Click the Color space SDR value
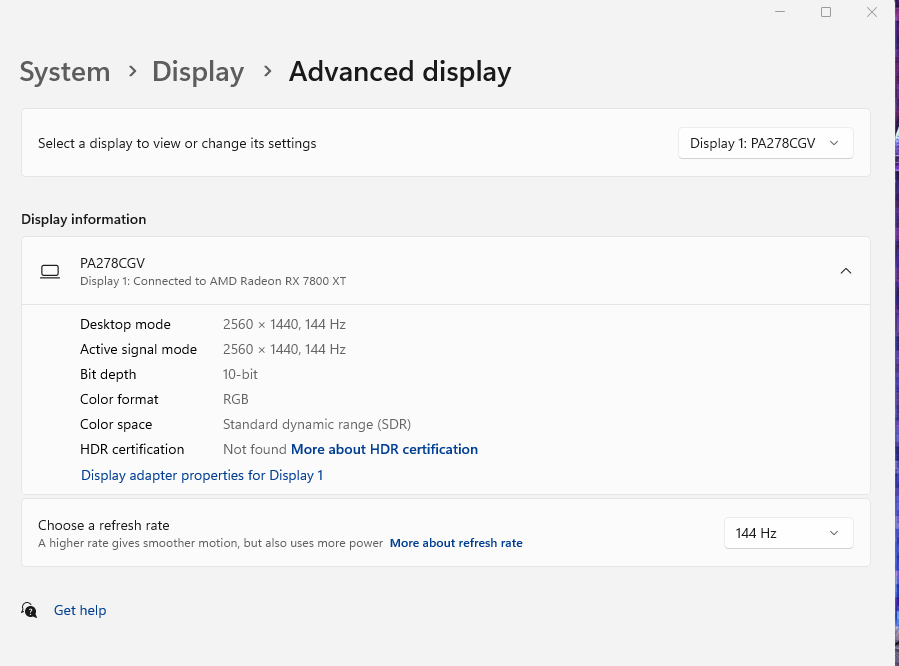 click(x=316, y=424)
